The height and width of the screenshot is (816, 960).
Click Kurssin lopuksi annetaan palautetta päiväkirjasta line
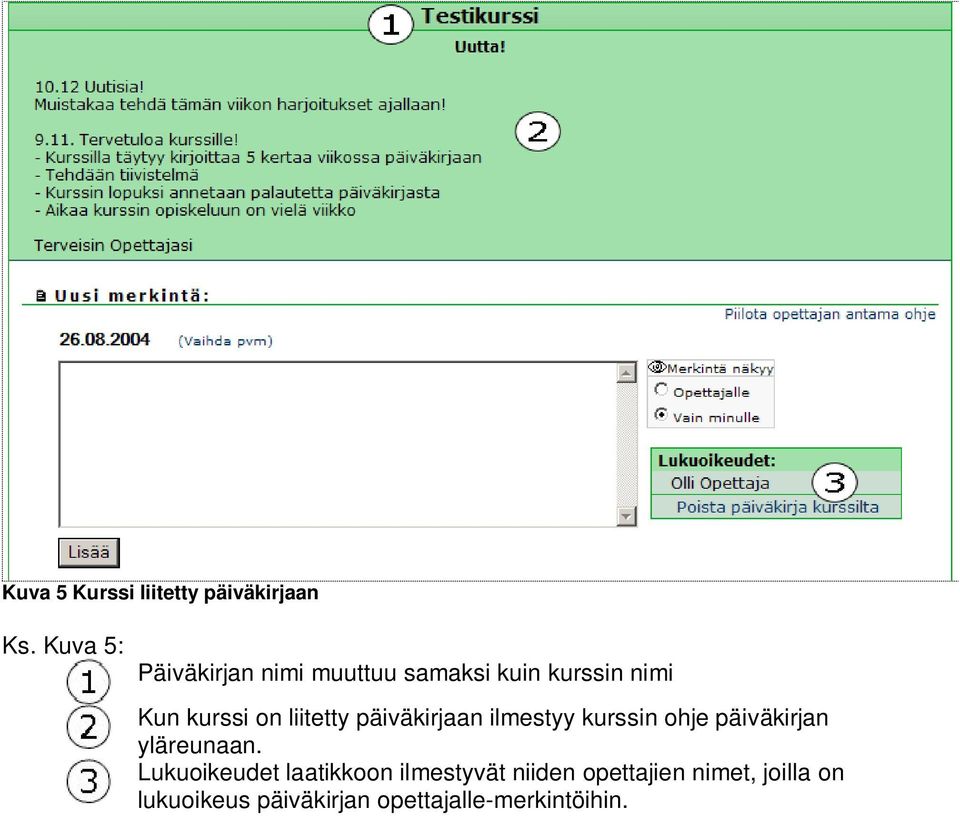[x=237, y=193]
